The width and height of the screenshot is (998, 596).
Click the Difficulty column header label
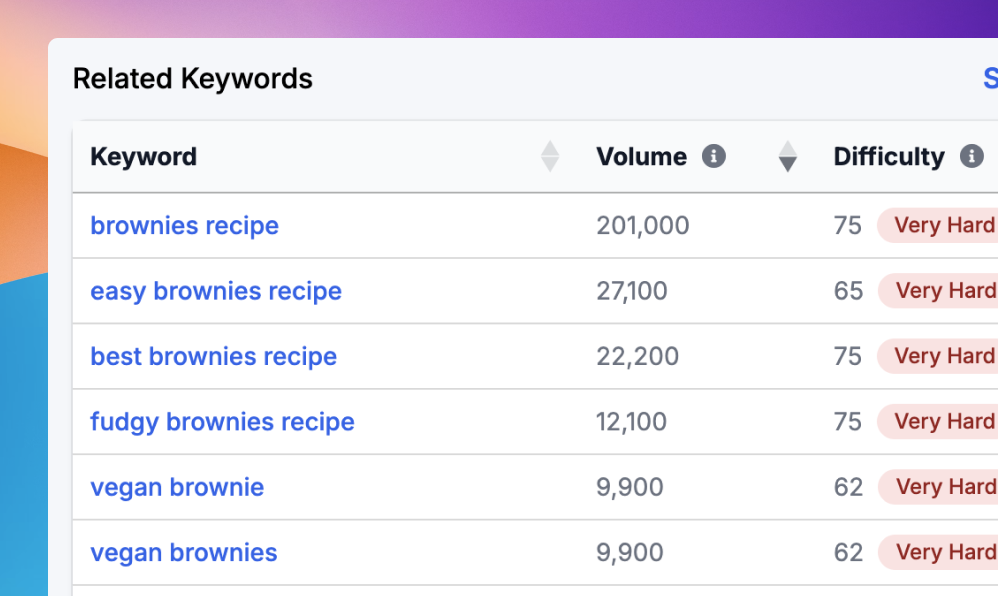[888, 157]
